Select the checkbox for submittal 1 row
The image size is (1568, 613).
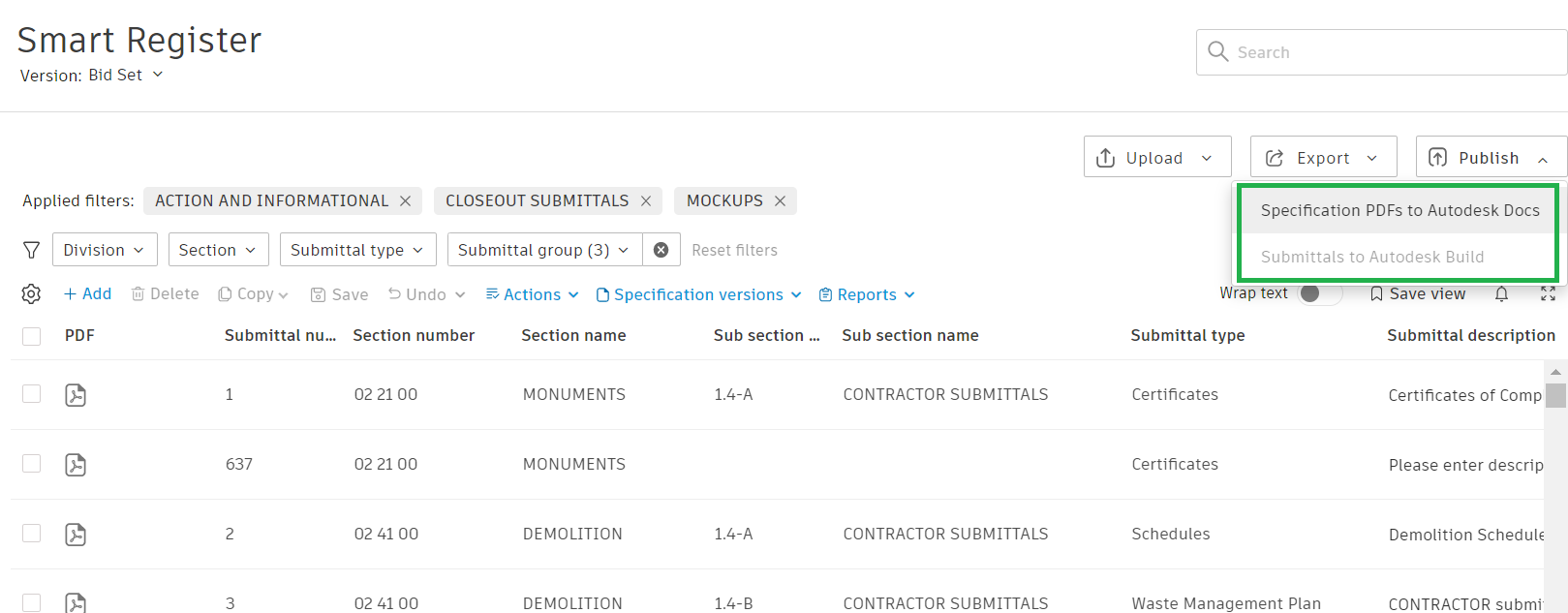(32, 394)
